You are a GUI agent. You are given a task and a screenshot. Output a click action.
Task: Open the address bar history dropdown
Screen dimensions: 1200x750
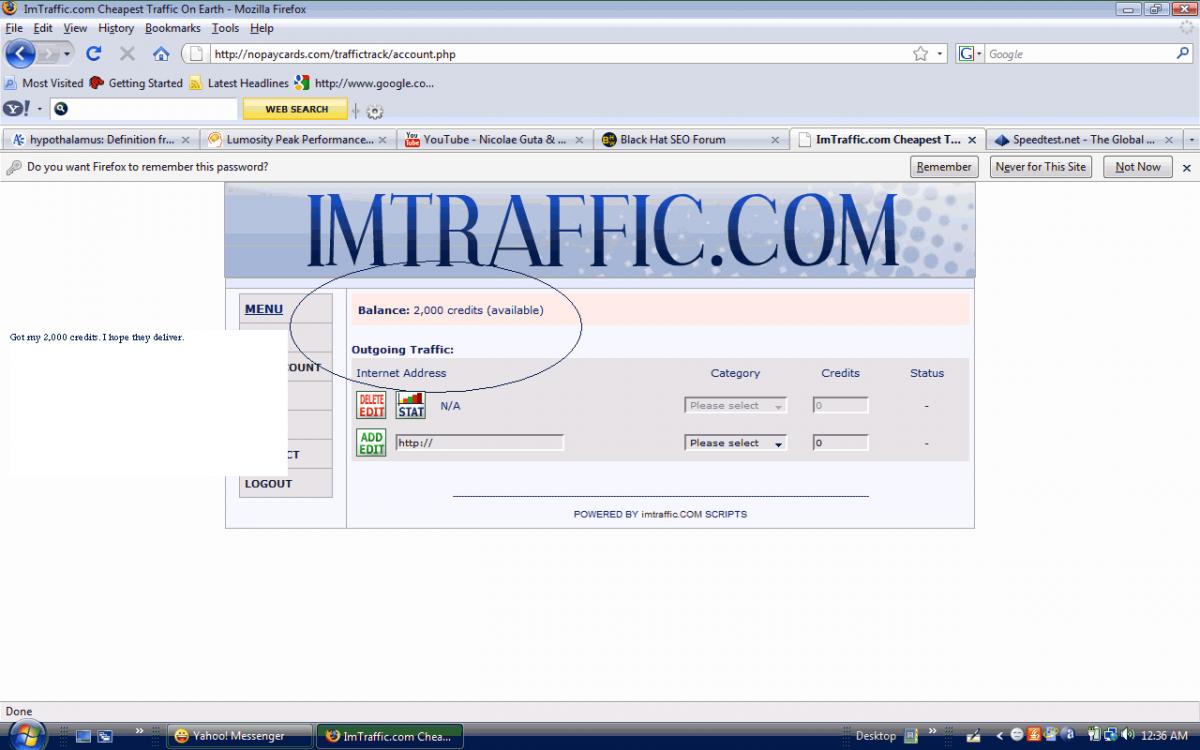point(939,54)
